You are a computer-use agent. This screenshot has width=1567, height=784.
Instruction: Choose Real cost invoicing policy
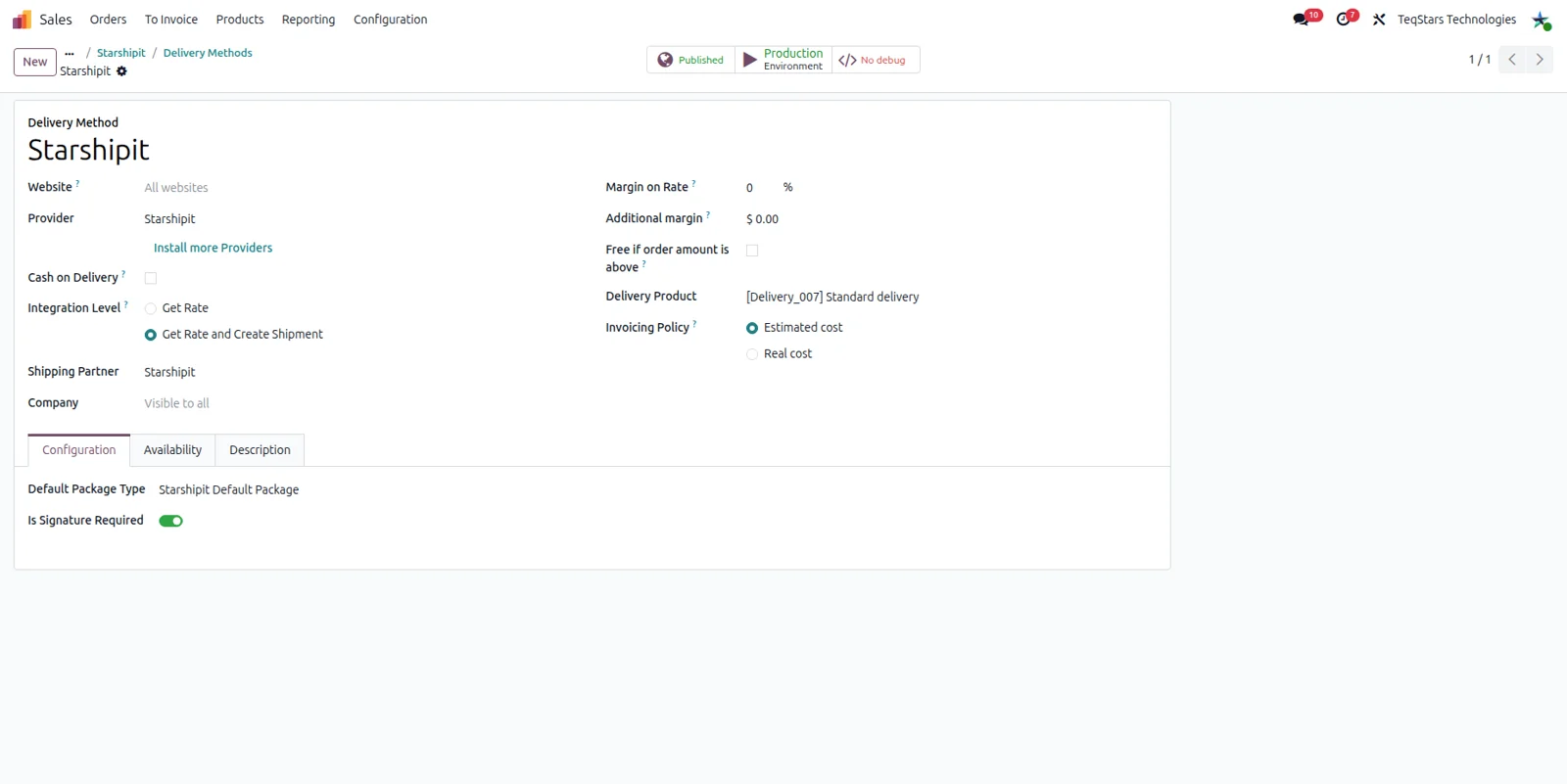[752, 354]
